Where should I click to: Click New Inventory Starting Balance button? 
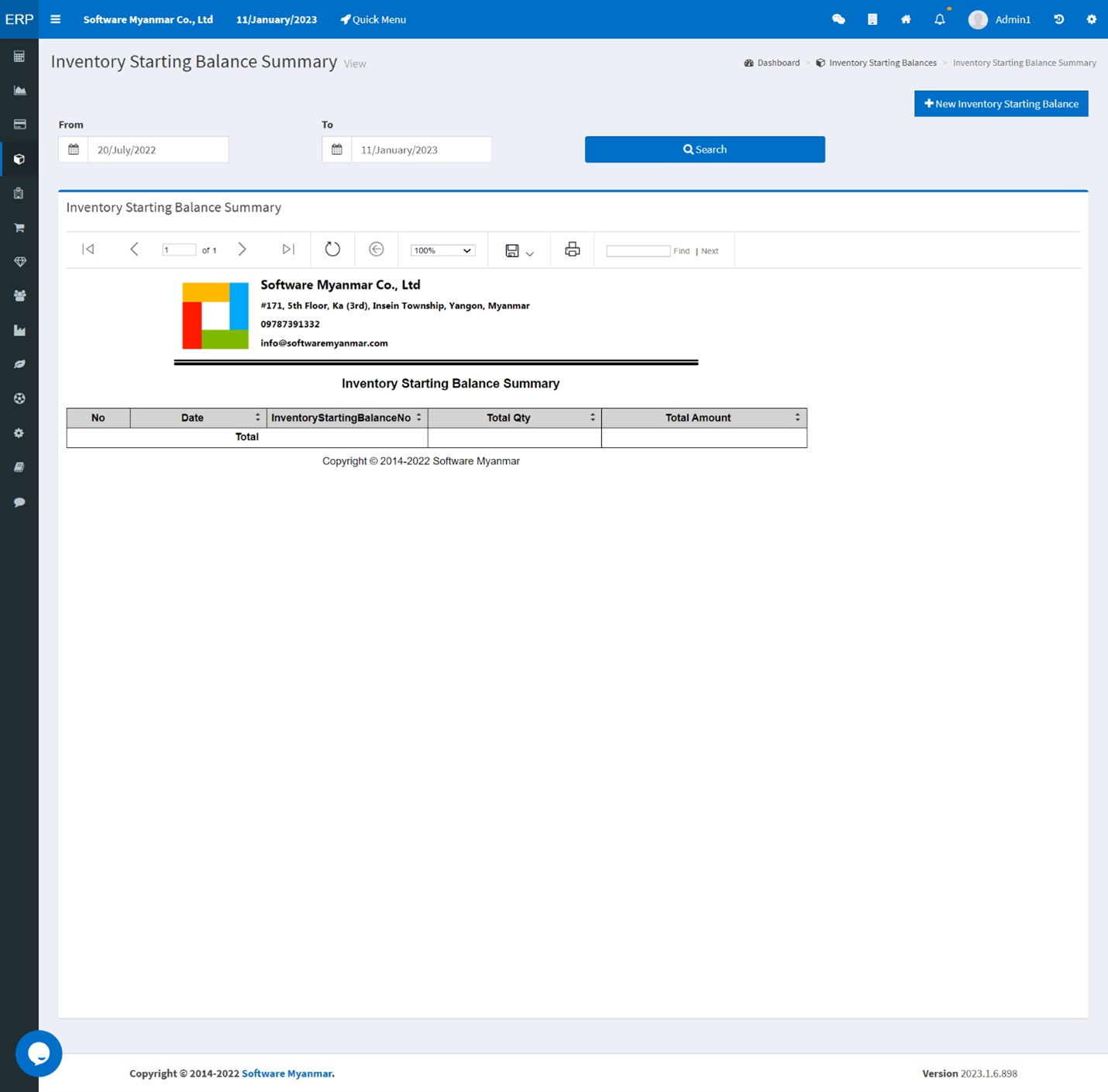coord(1001,104)
